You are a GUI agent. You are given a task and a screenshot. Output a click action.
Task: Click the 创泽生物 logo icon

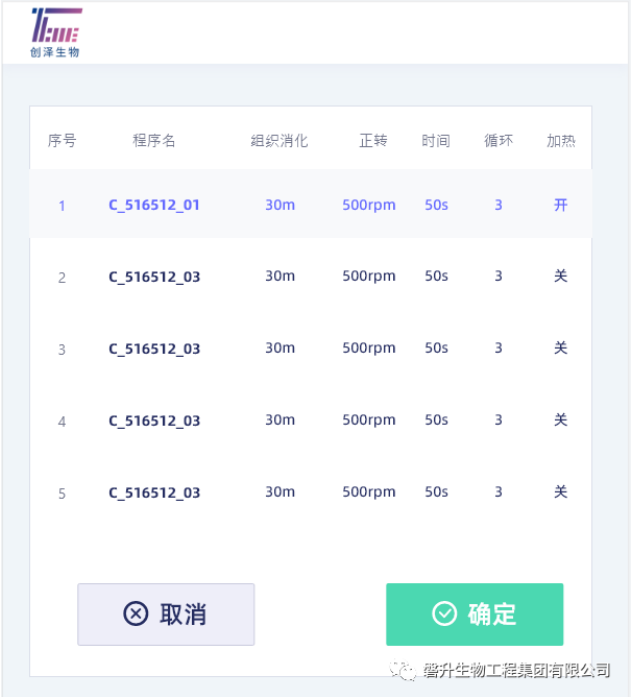(56, 32)
